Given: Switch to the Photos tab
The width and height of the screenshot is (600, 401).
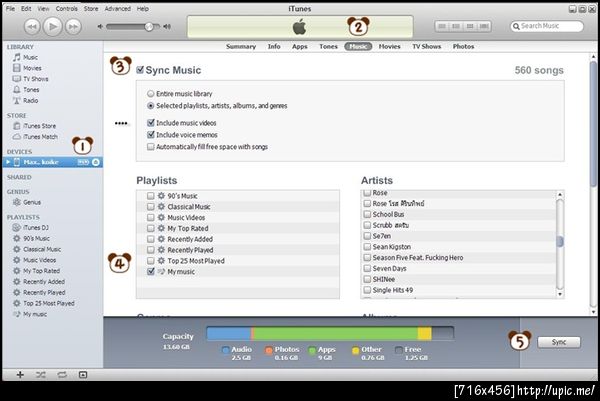Looking at the screenshot, I should point(463,46).
